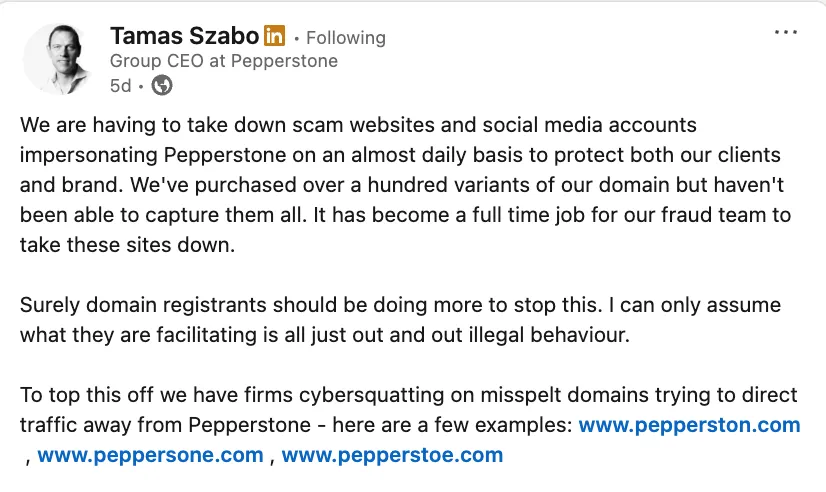Click the gold LinkedIn premium badge
826x492 pixels.
[x=274, y=36]
